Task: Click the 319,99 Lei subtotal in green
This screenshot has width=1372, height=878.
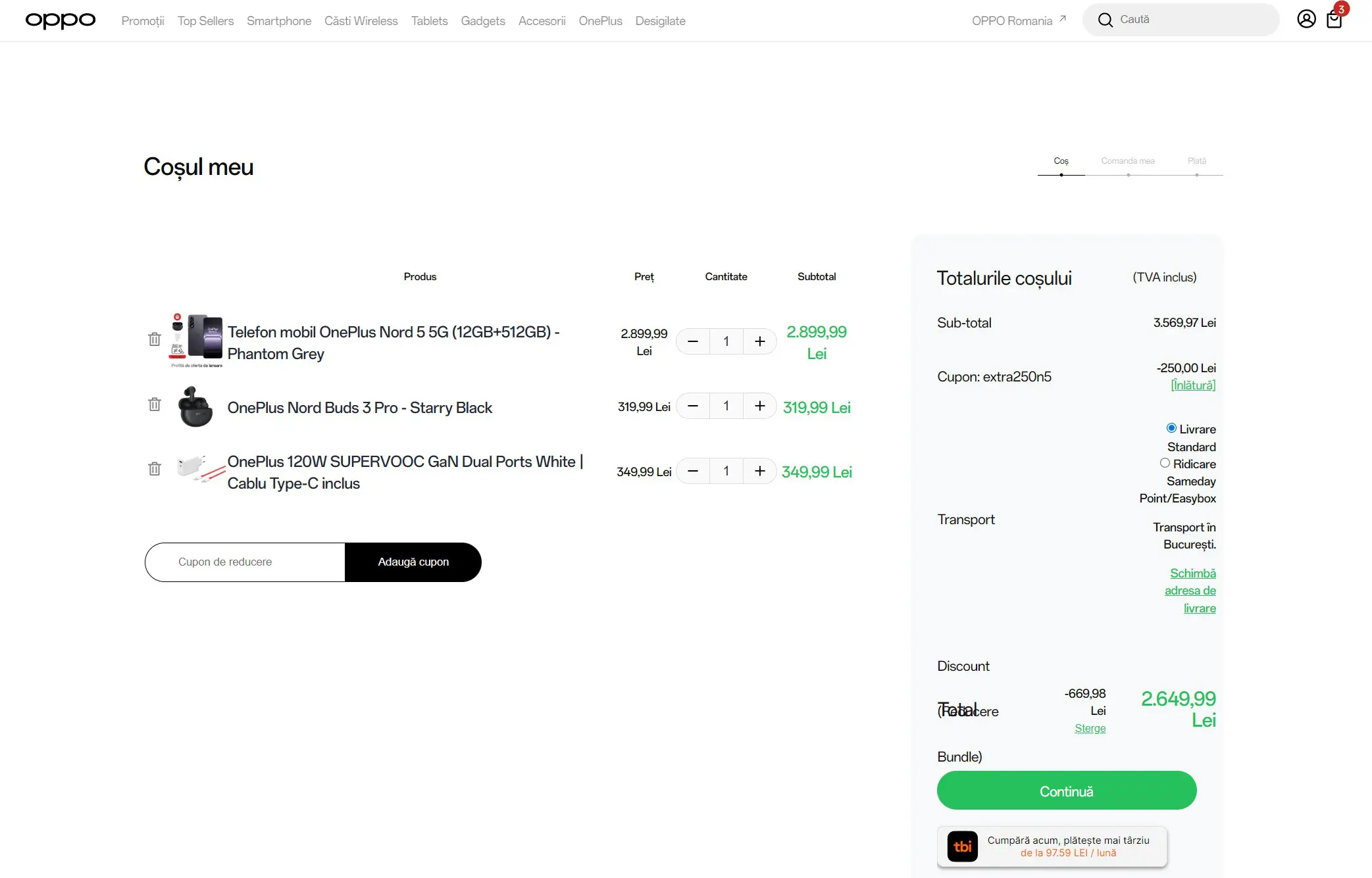Action: click(817, 408)
